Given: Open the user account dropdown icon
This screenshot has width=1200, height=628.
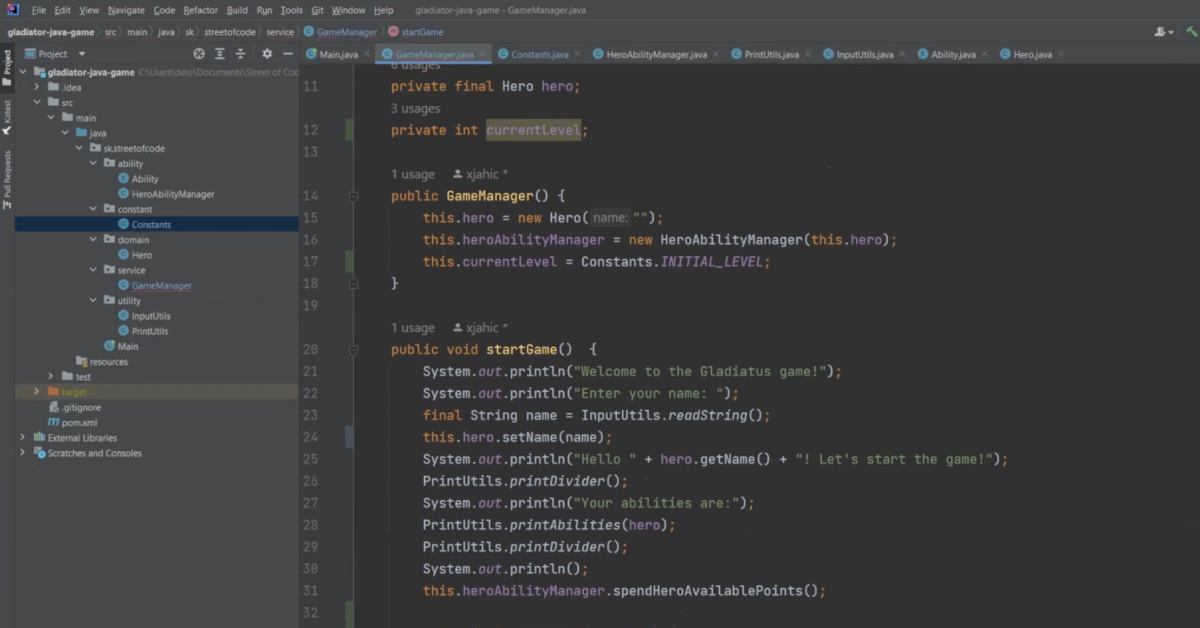Looking at the screenshot, I should tap(1164, 32).
